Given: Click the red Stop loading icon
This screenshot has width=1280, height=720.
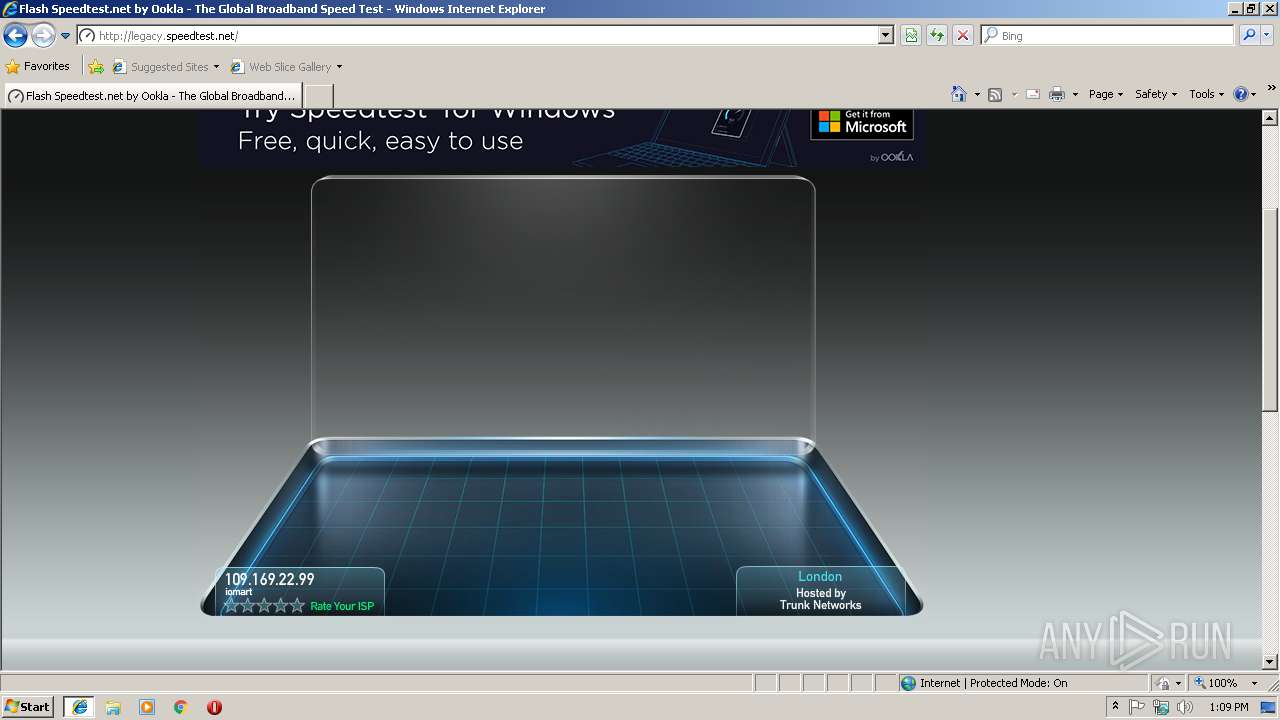Looking at the screenshot, I should pyautogui.click(x=962, y=36).
